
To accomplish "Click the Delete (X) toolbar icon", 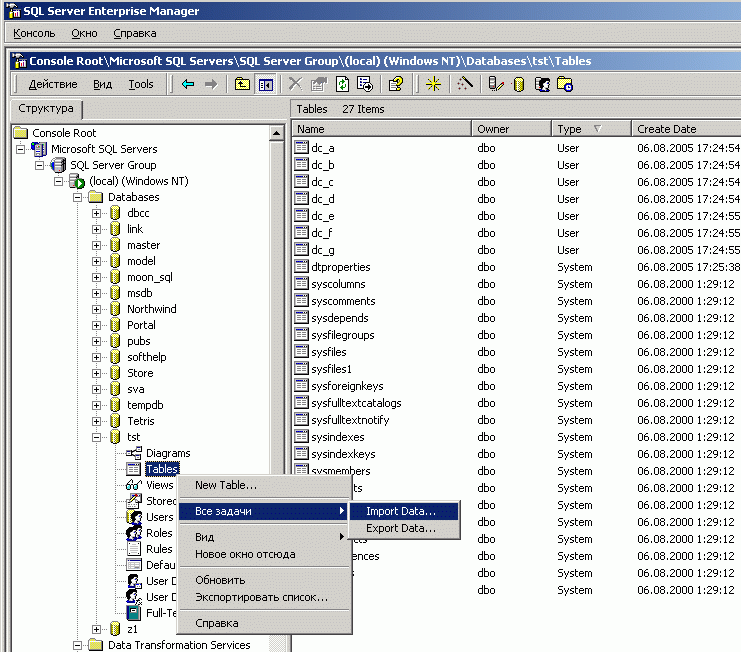I will [x=295, y=85].
